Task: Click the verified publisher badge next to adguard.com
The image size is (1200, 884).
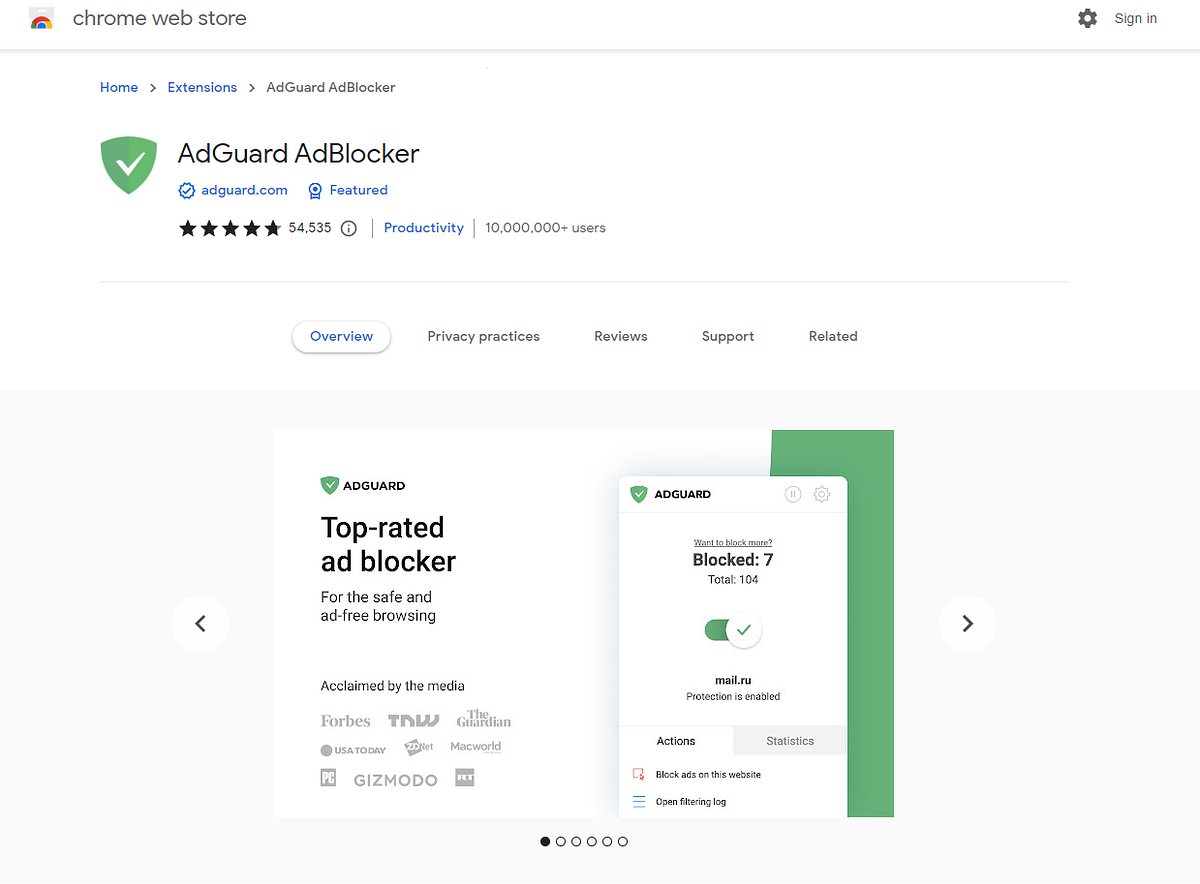Action: click(186, 190)
